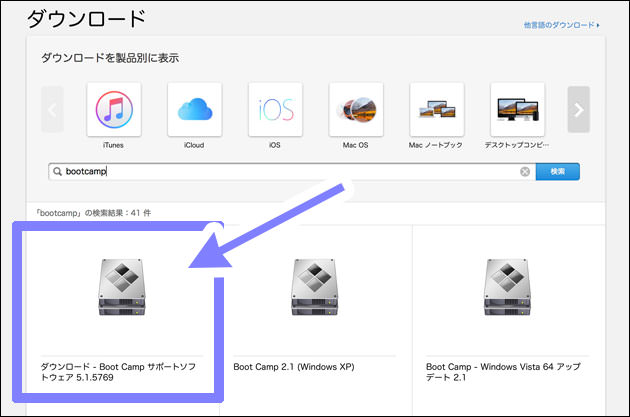Viewport: 630px width, 417px height.
Task: Open Boot Camp サポートソフトウェア 5.1.5769 drive icon
Action: [122, 287]
